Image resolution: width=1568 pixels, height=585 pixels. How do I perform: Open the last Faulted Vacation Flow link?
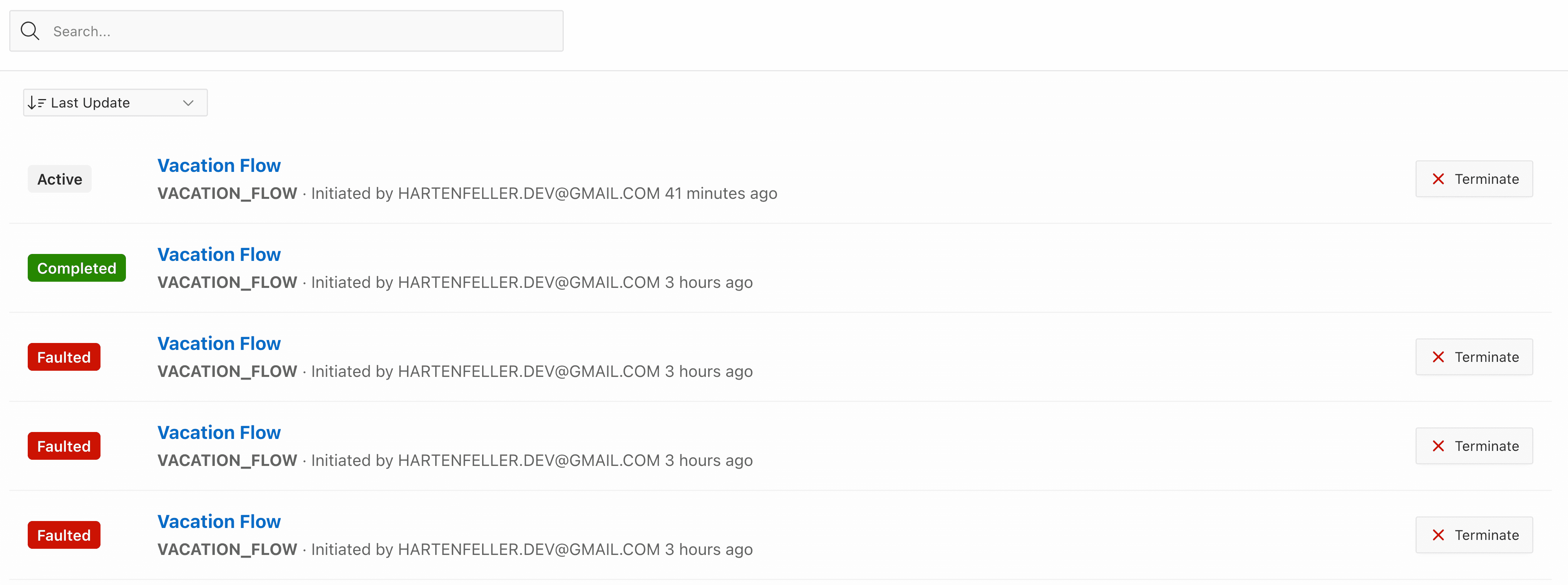click(x=219, y=521)
